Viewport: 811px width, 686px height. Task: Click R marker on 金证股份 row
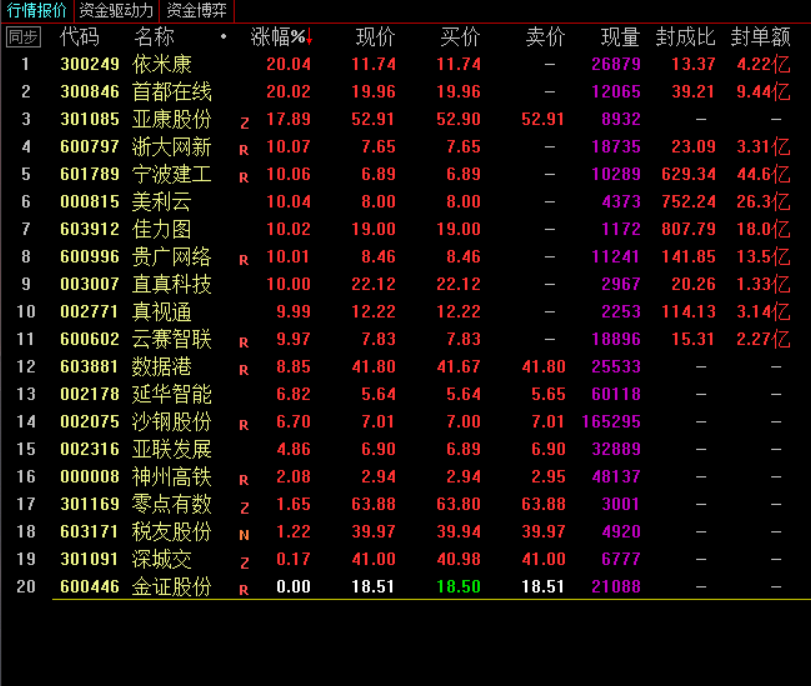244,590
